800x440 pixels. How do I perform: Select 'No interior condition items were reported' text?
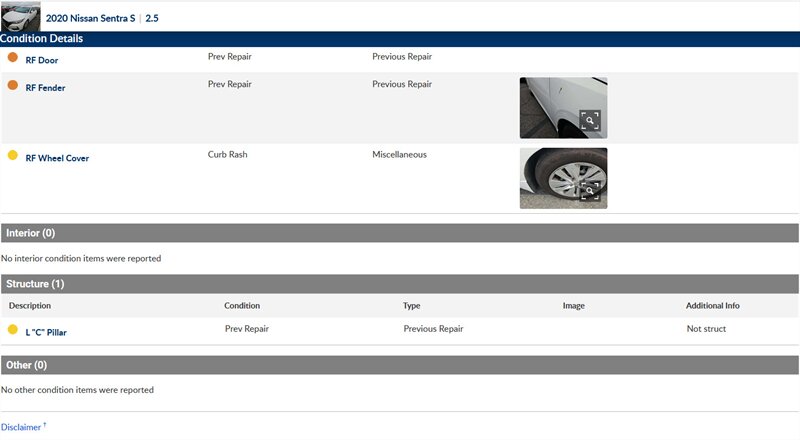click(x=81, y=258)
